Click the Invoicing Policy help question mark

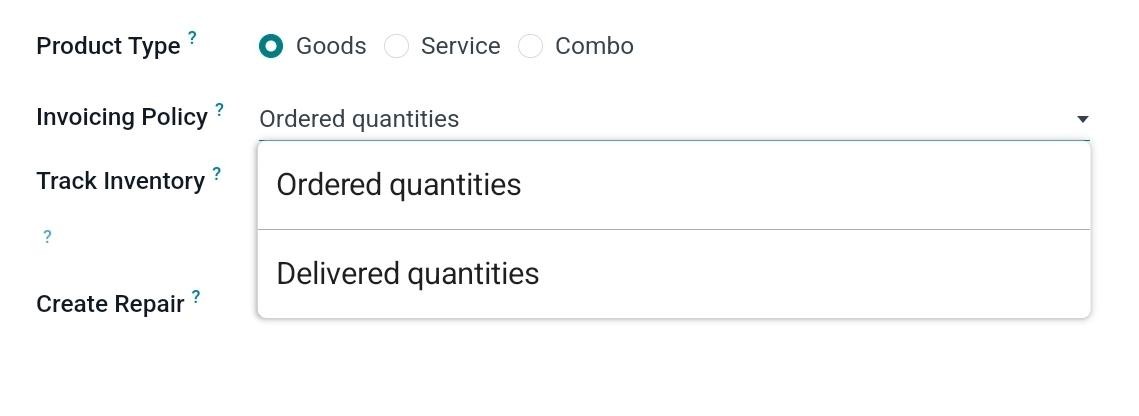pos(220,110)
